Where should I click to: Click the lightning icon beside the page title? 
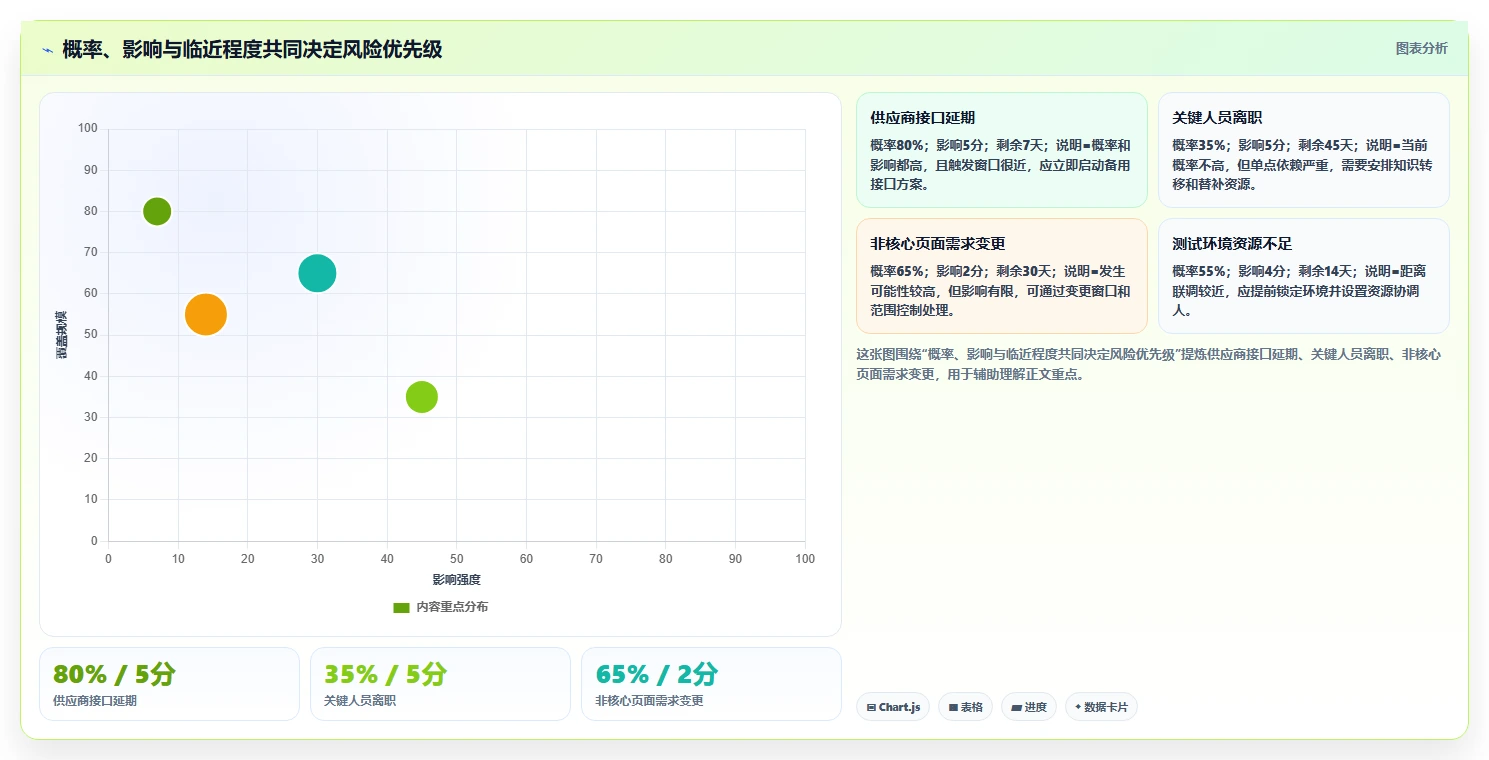(x=47, y=50)
